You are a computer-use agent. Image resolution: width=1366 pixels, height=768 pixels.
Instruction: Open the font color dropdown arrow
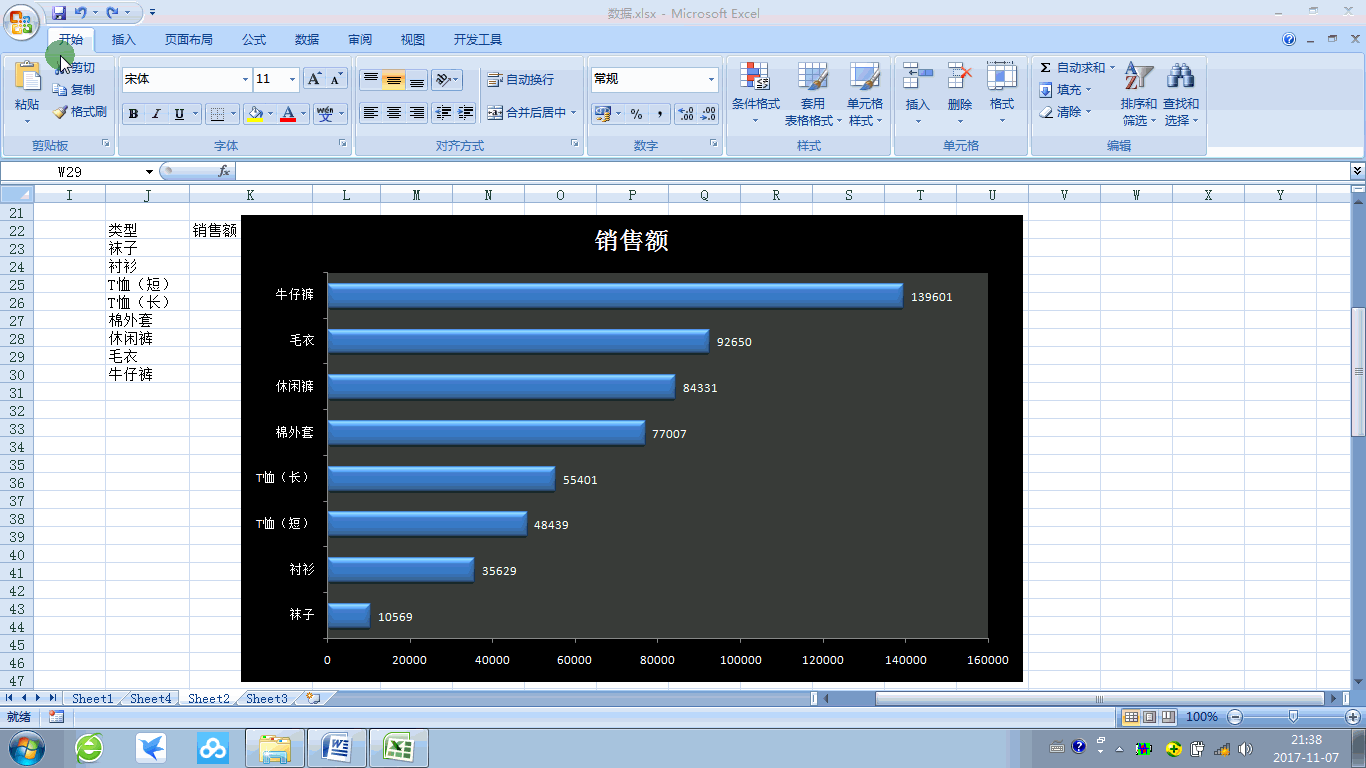(x=304, y=114)
